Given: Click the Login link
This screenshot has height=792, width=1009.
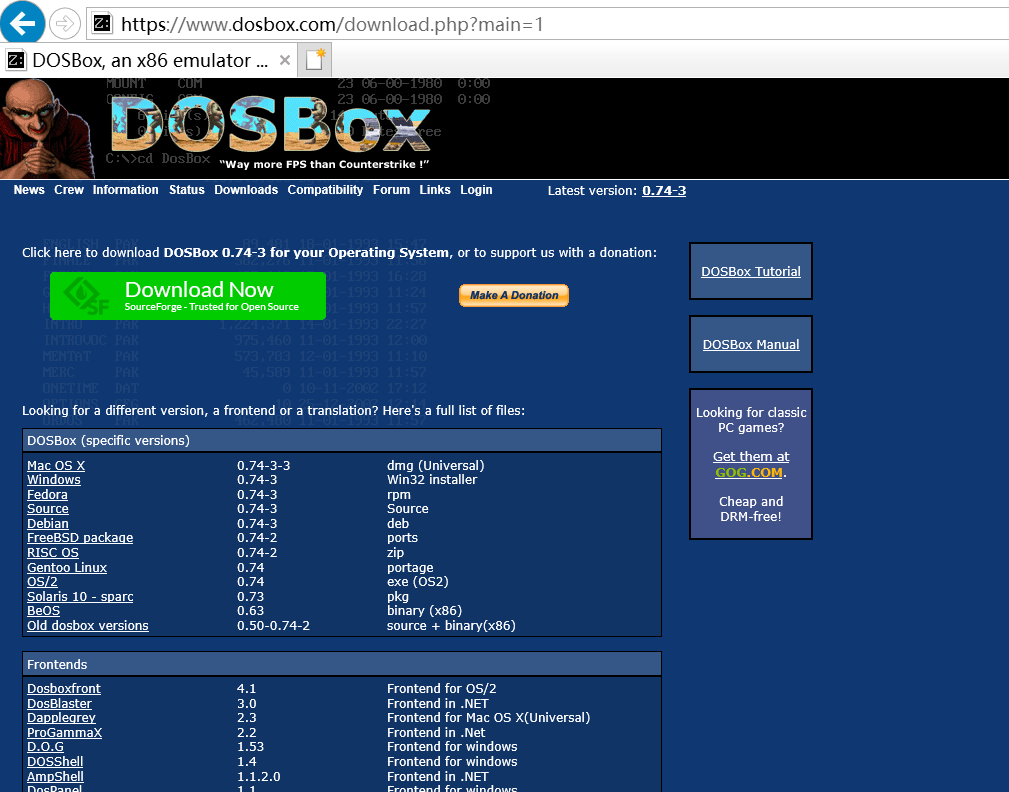Looking at the screenshot, I should [476, 190].
